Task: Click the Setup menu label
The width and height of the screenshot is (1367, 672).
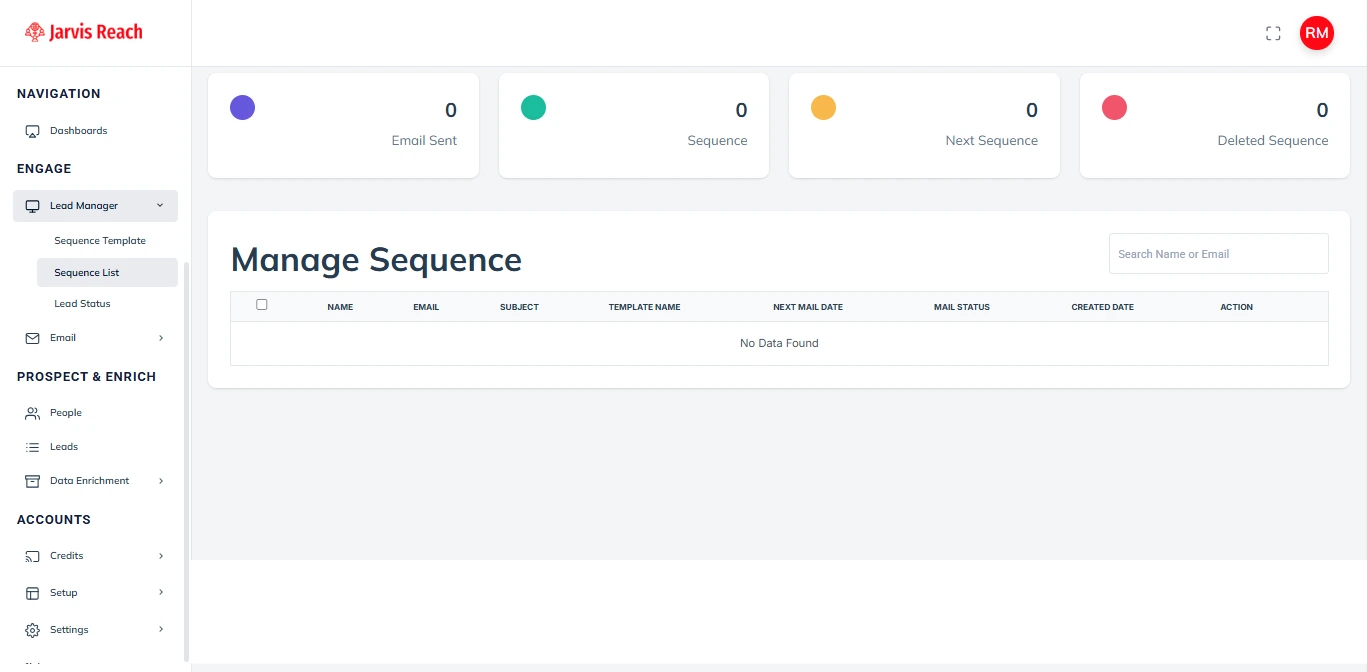Action: pyautogui.click(x=64, y=593)
